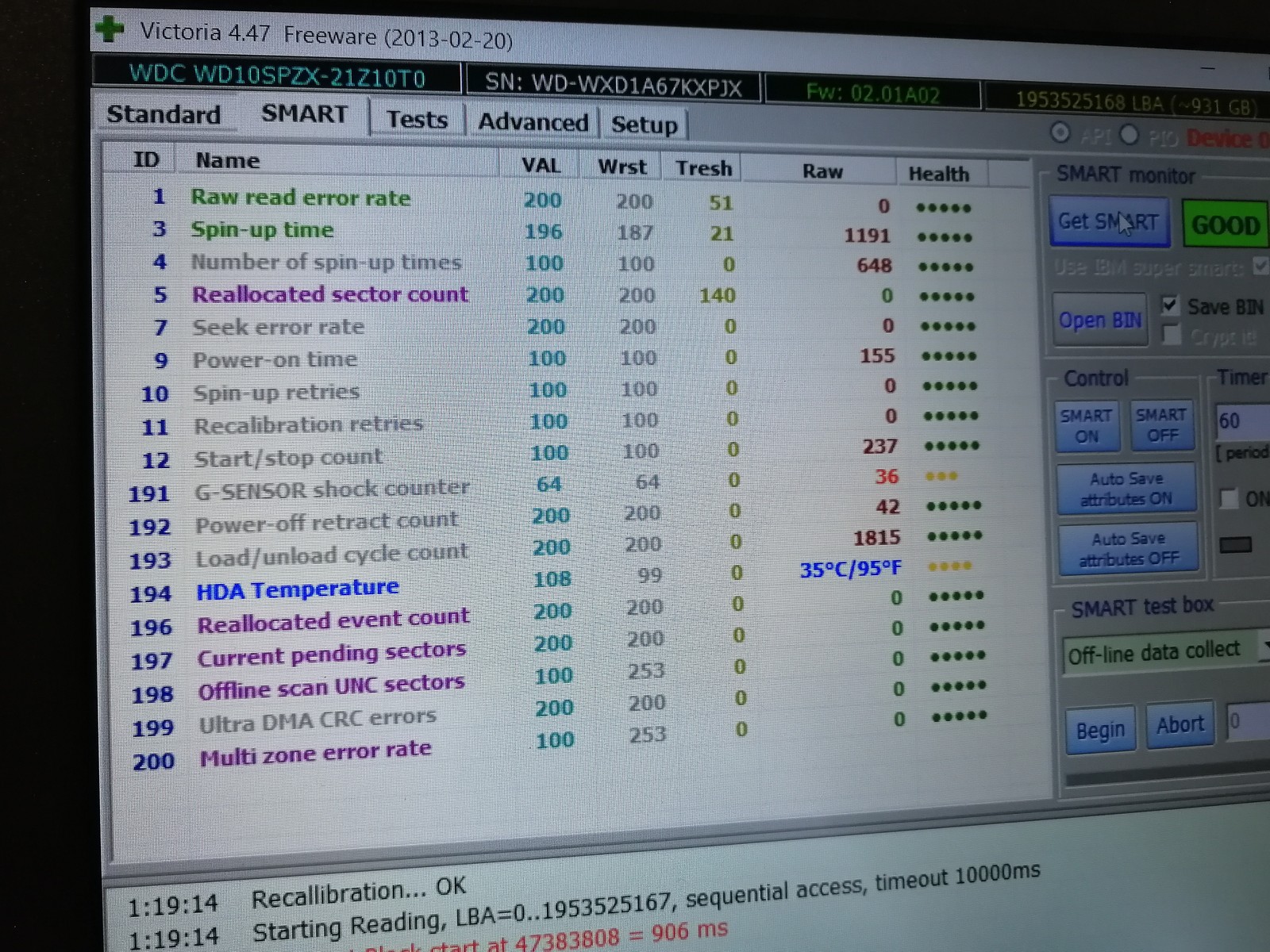The width and height of the screenshot is (1270, 952).
Task: Click yellow health dots for HDA Temperature
Action: tap(950, 566)
